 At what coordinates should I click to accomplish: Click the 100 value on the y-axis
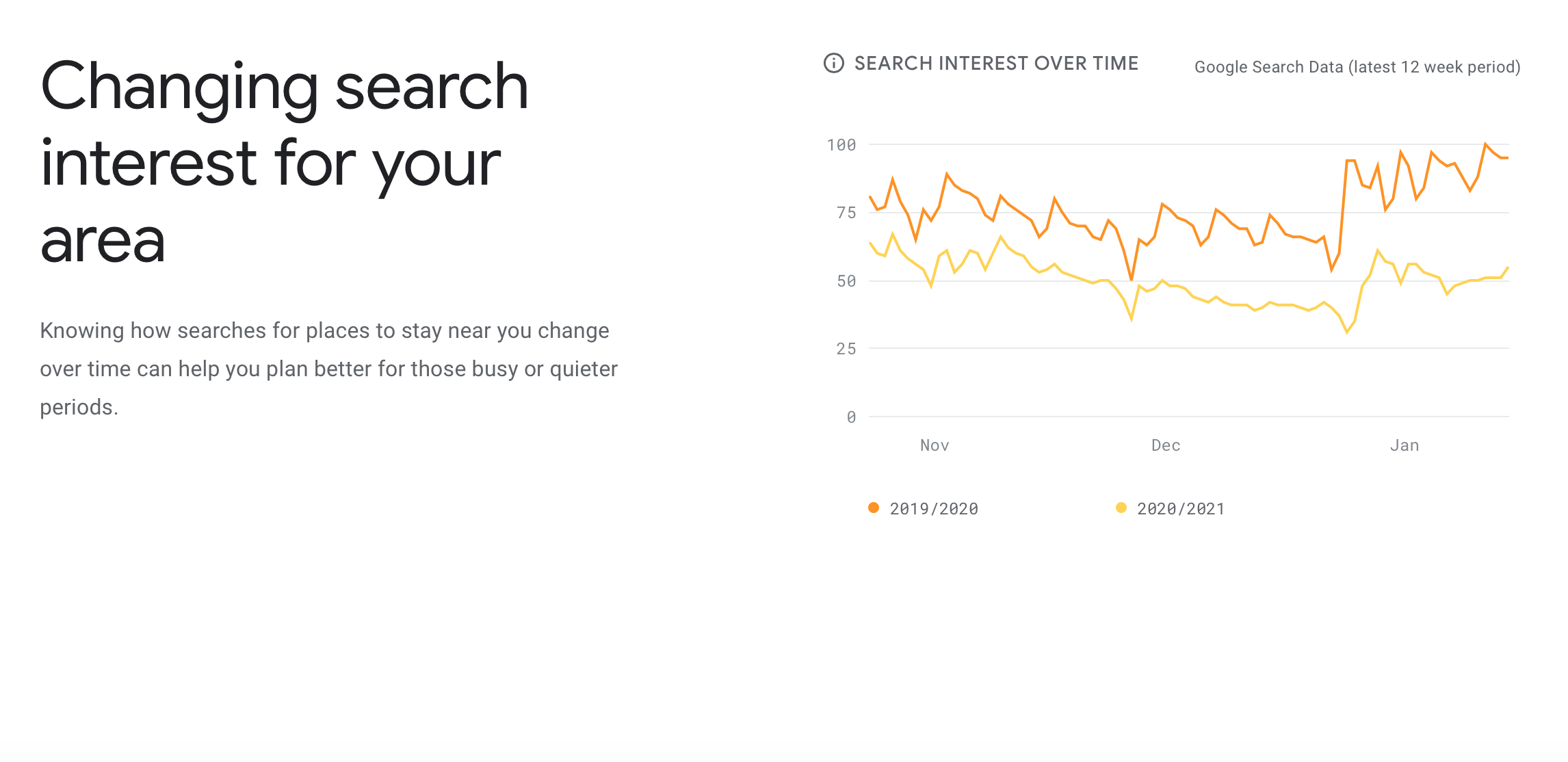coord(841,145)
